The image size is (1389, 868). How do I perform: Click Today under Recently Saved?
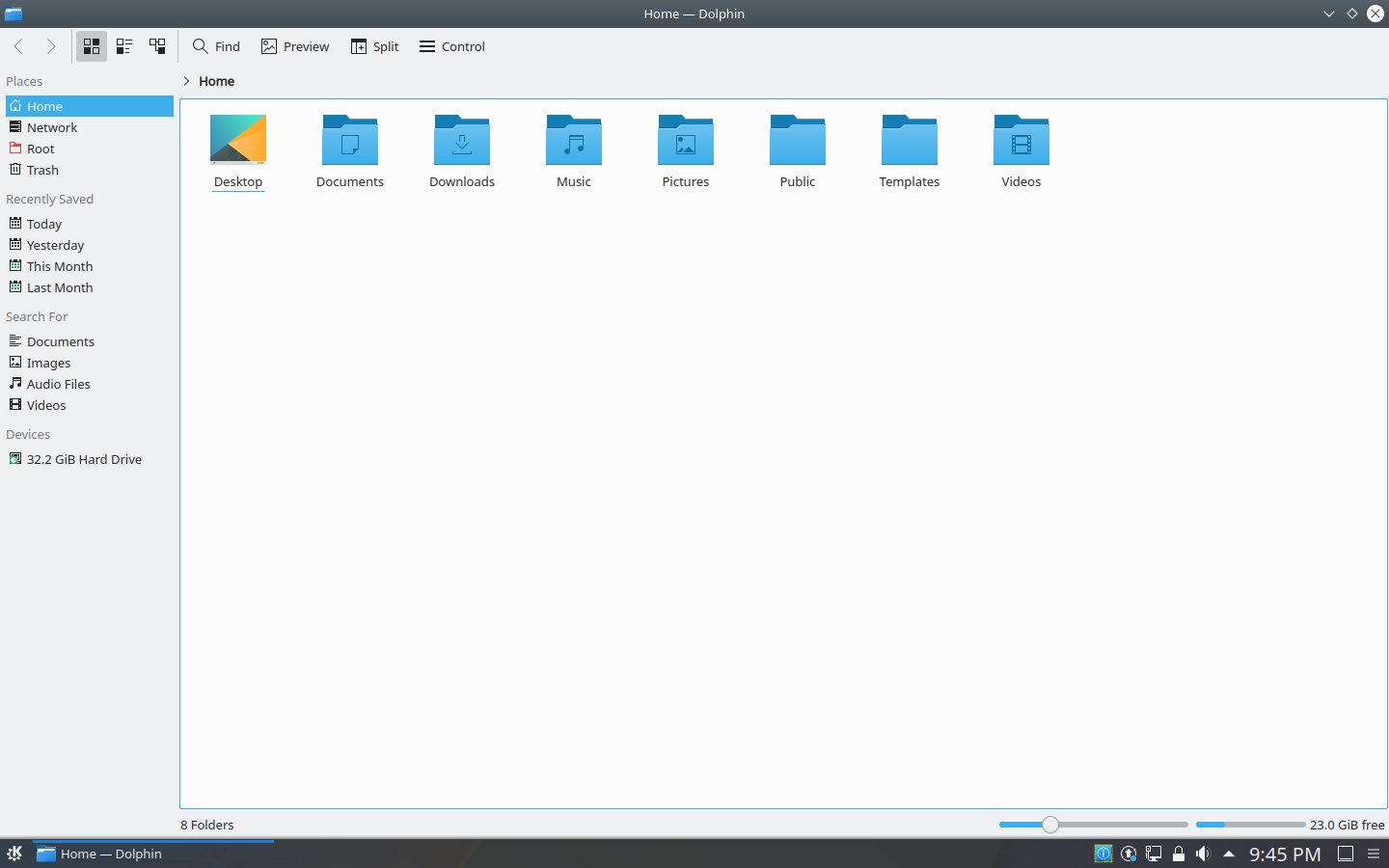click(44, 224)
